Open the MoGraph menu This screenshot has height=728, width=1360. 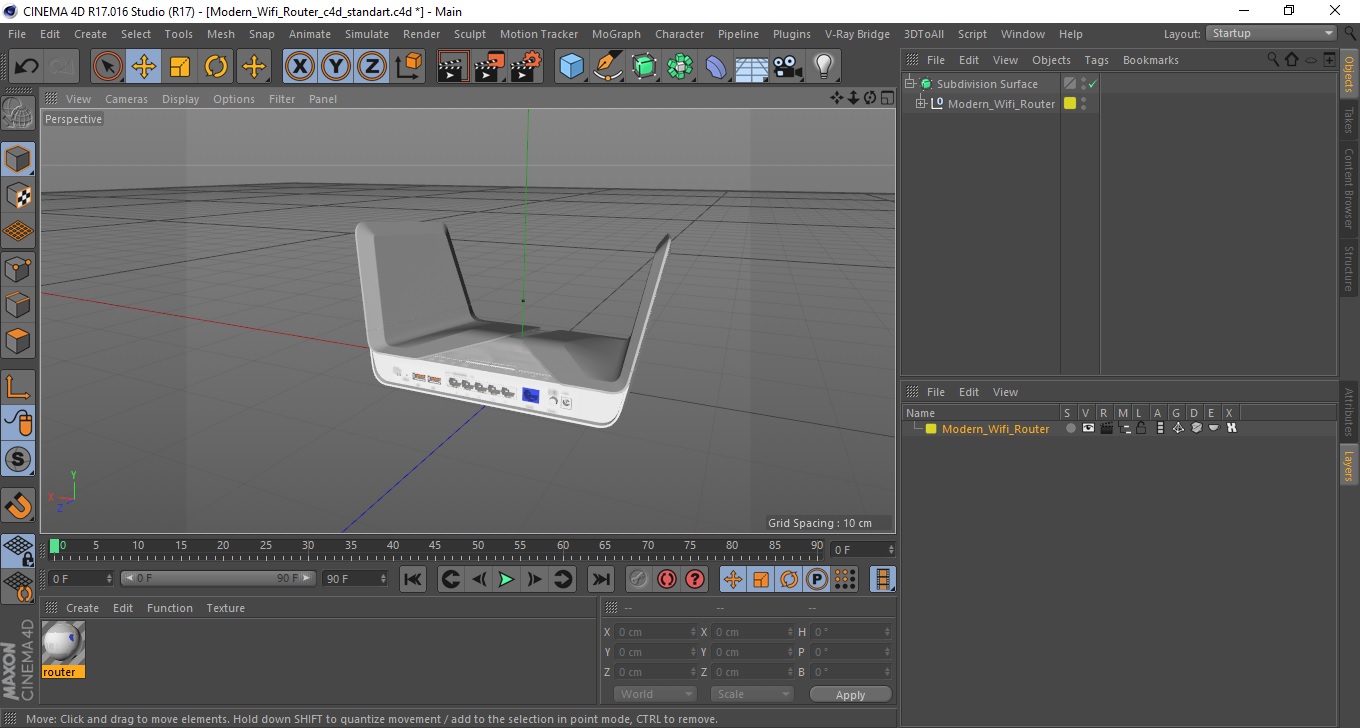click(x=616, y=34)
